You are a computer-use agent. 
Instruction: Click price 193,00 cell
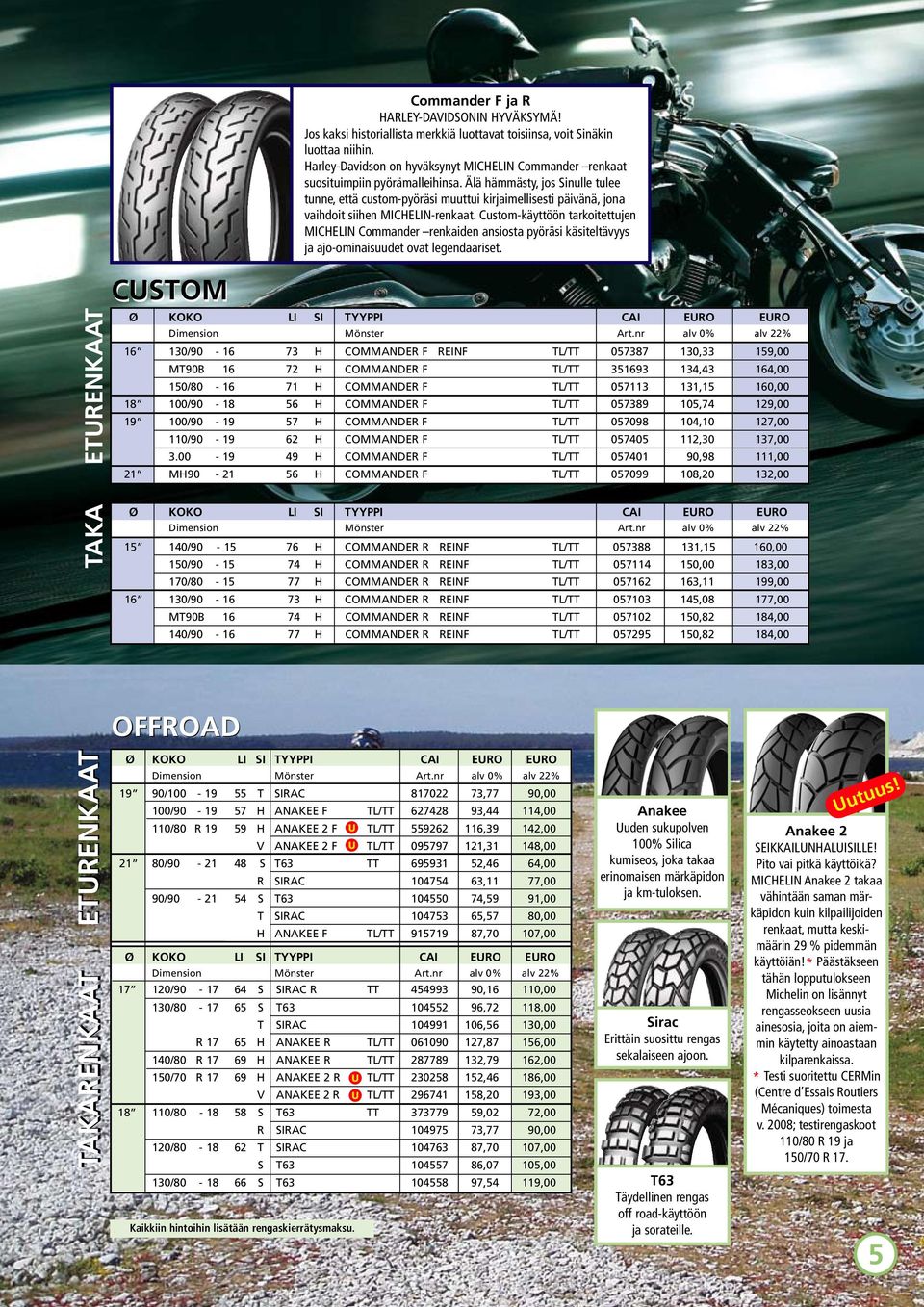coord(540,1095)
